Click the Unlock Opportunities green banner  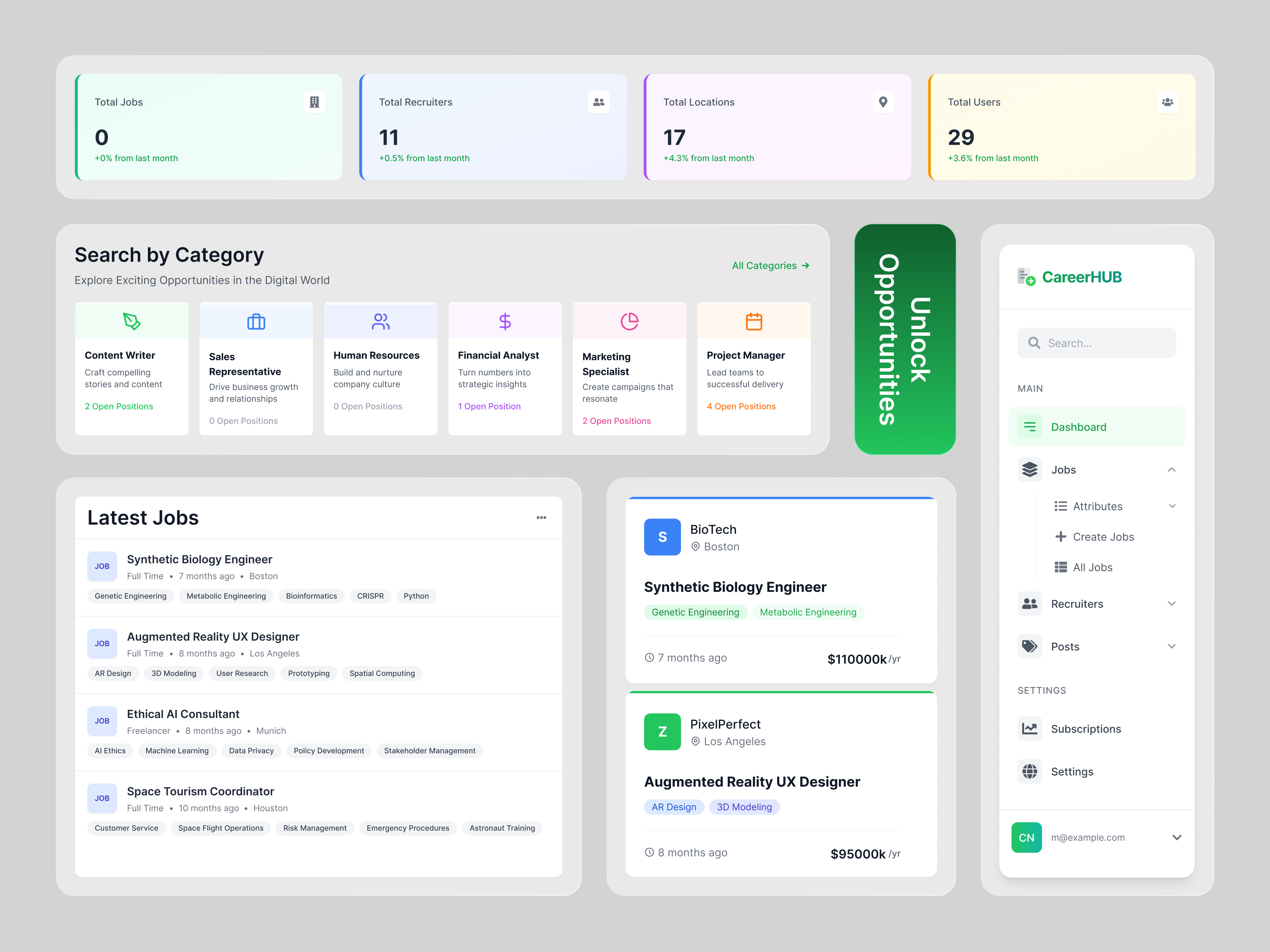pyautogui.click(x=905, y=339)
